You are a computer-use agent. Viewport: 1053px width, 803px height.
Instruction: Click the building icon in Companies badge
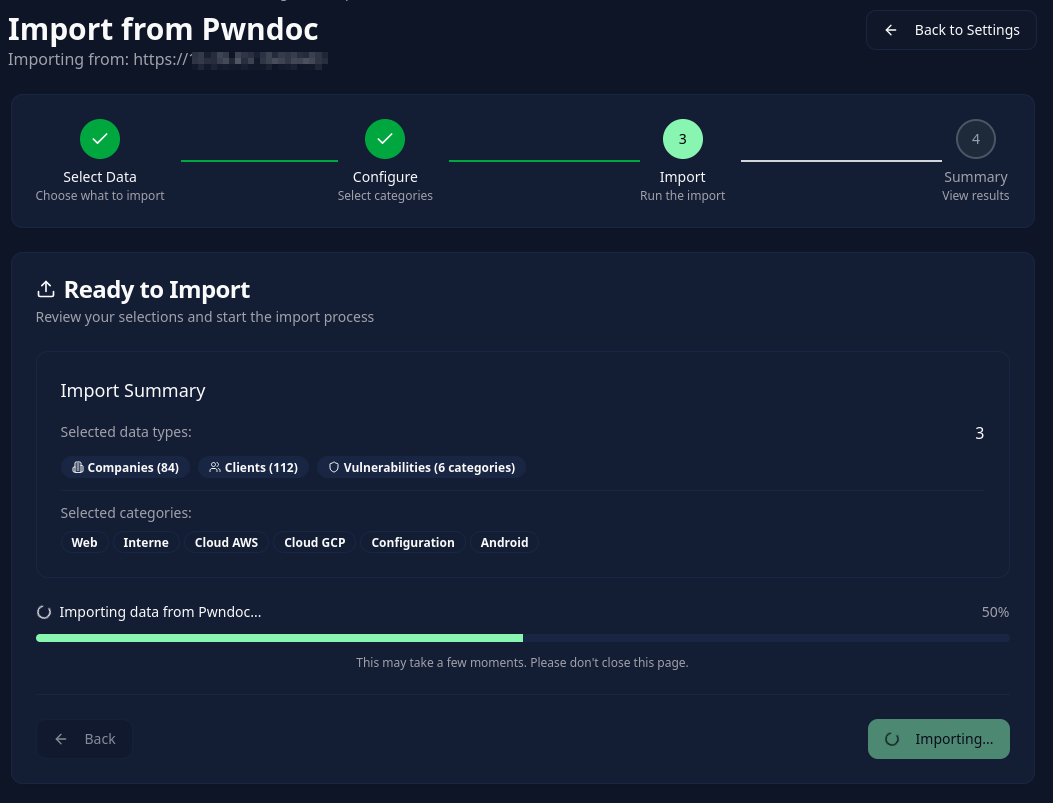[78, 467]
